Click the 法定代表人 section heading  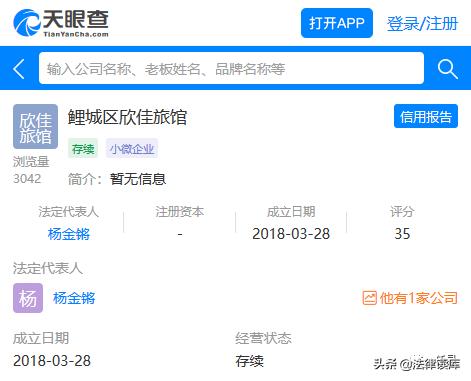click(48, 268)
